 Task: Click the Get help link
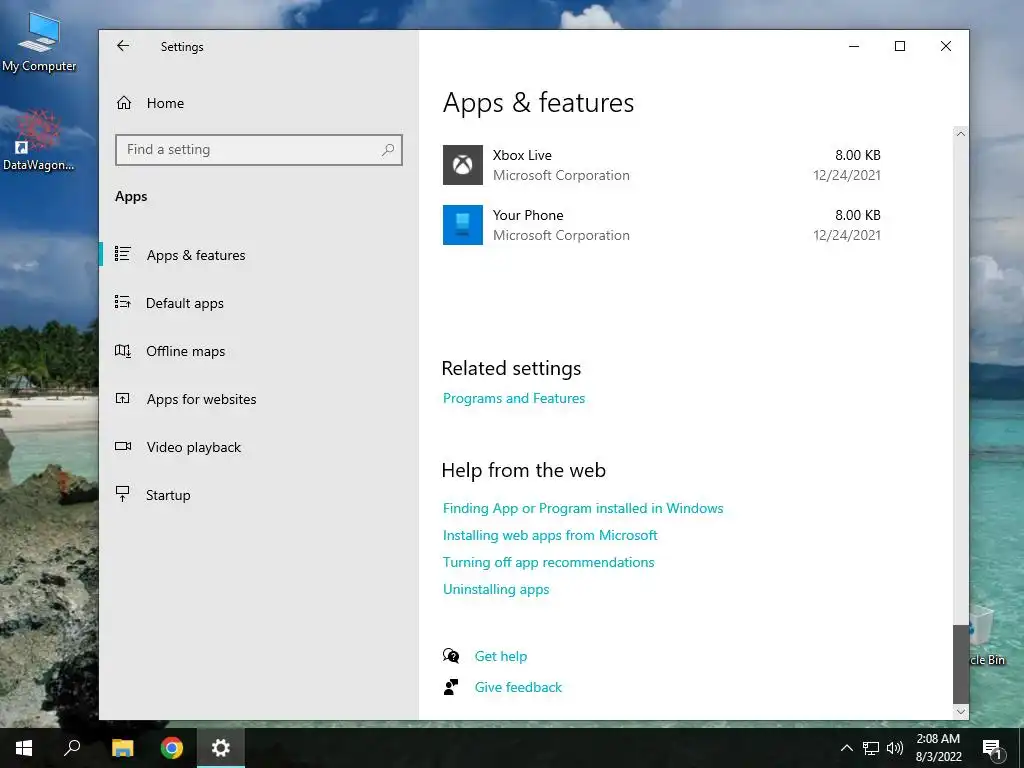tap(501, 656)
